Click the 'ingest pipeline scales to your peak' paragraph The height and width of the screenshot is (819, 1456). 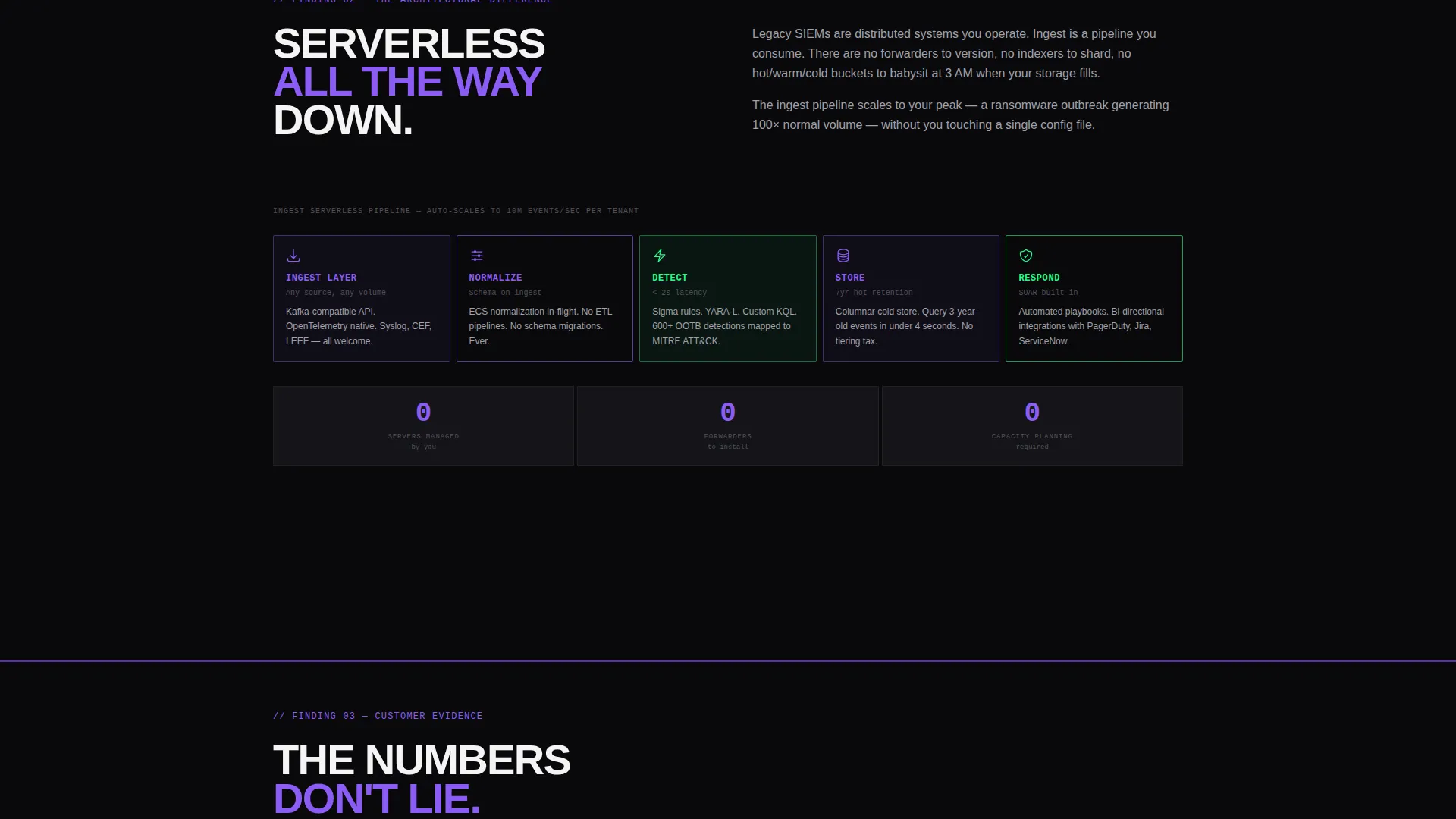960,115
